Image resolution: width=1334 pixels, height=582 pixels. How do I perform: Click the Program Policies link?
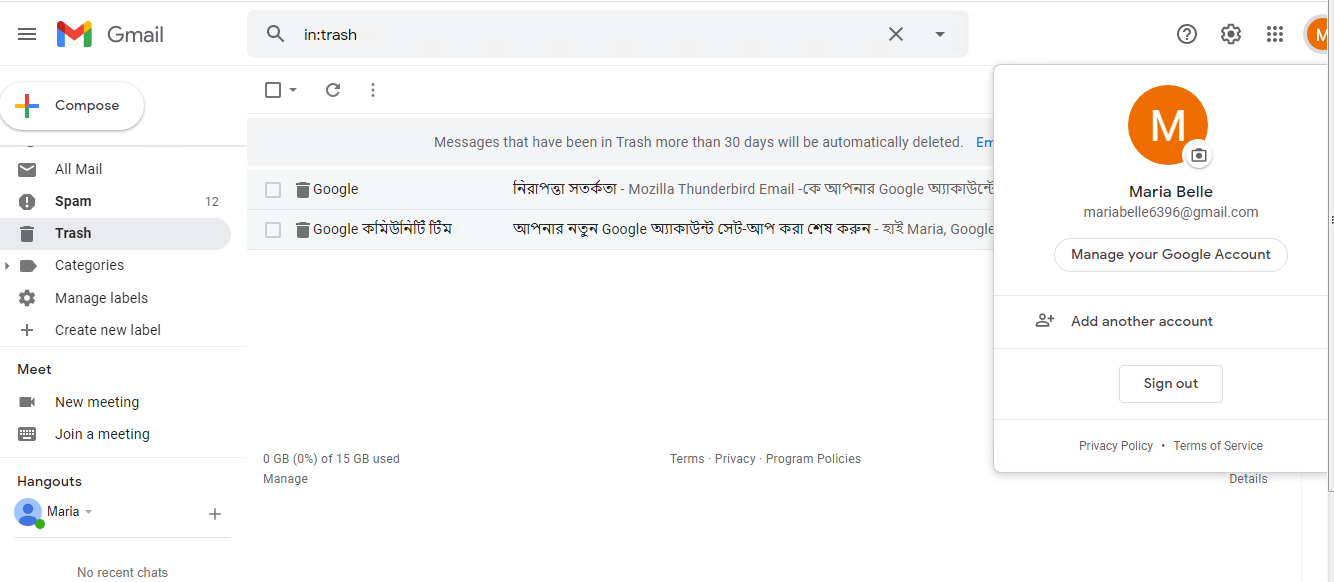(813, 459)
